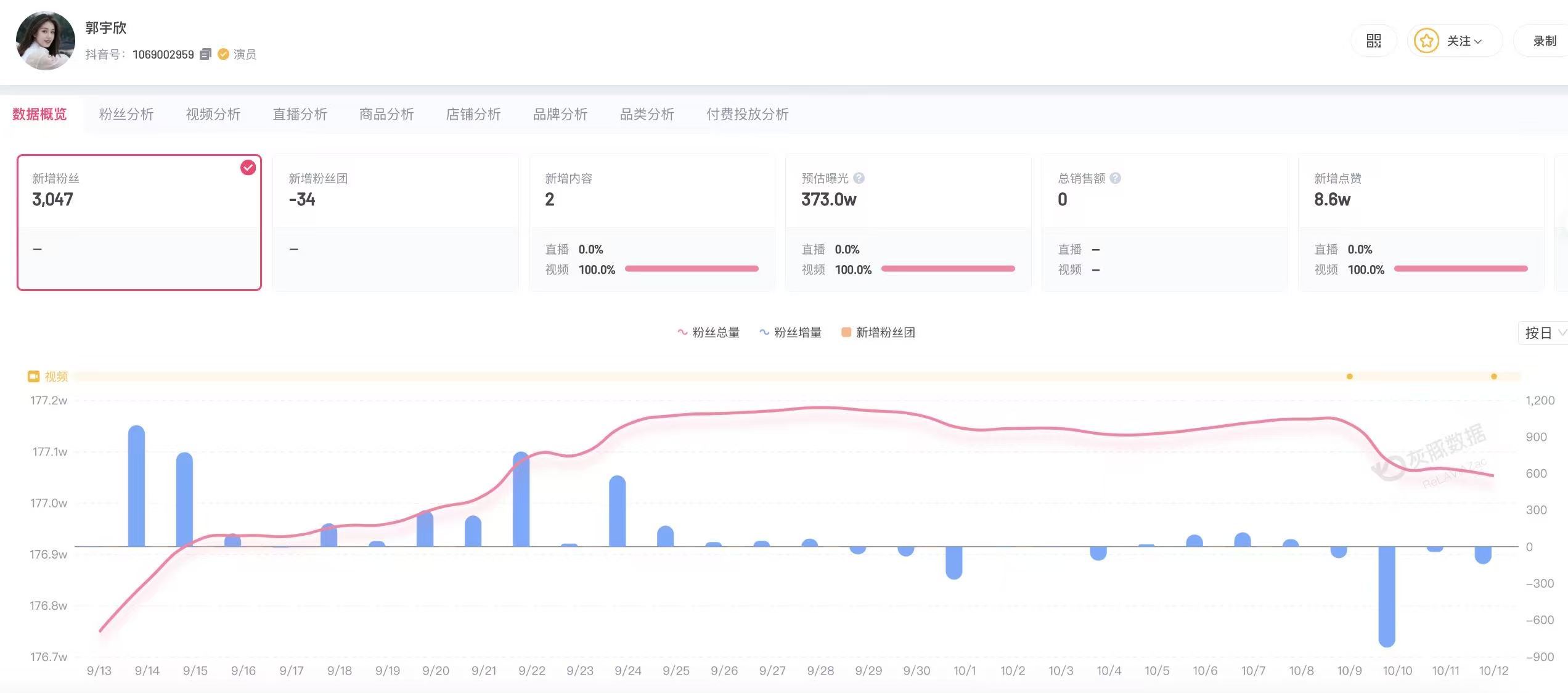Image resolution: width=1568 pixels, height=693 pixels.
Task: Select the 新增粉丝团 metric card
Action: [x=396, y=223]
